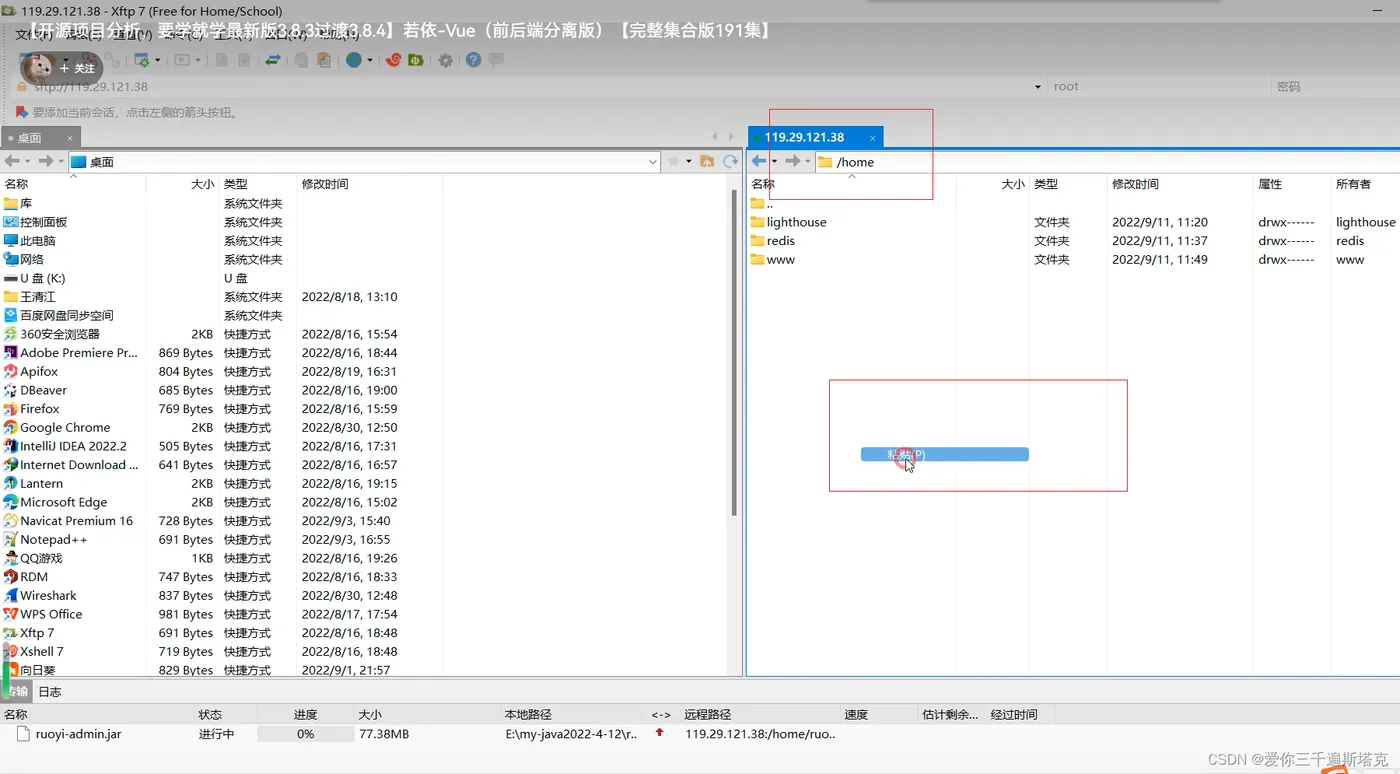Expand the local path 桌面 dropdown
The width and height of the screenshot is (1400, 774).
653,161
